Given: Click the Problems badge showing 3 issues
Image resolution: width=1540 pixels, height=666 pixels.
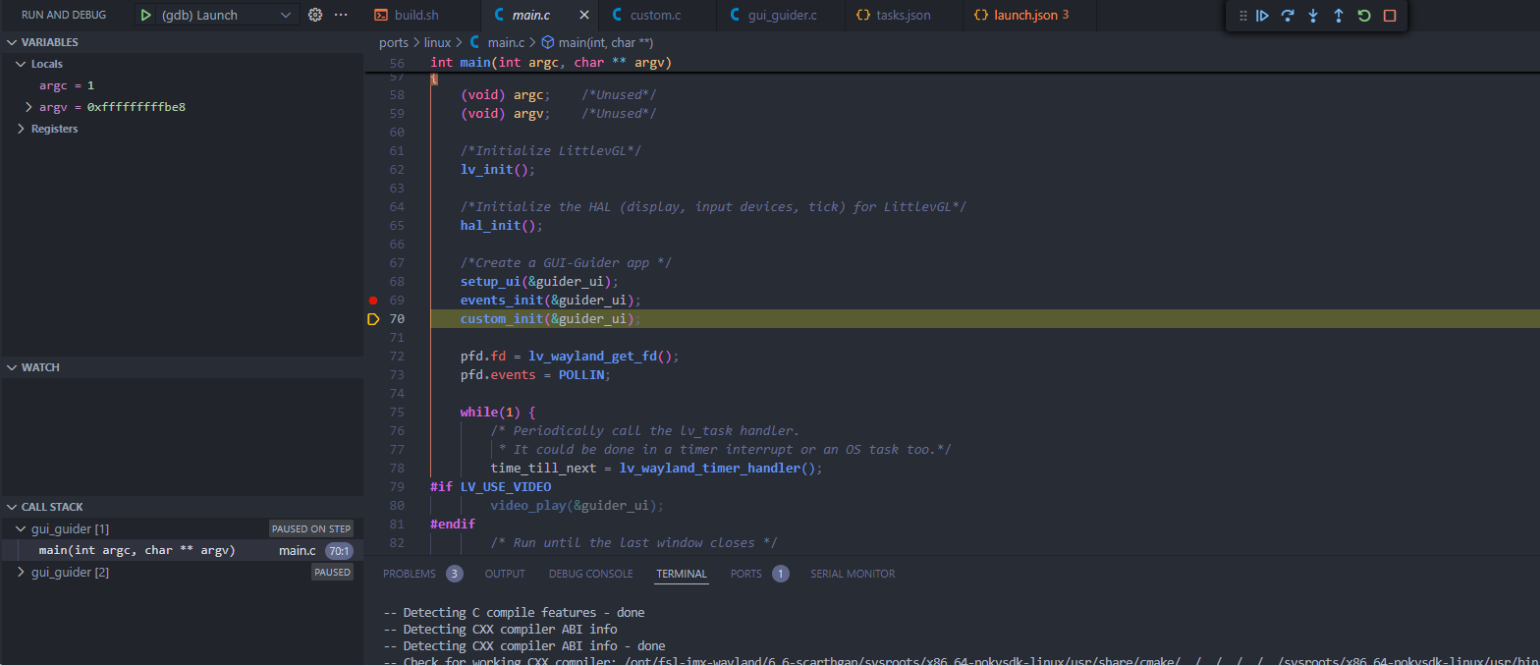Looking at the screenshot, I should coord(455,573).
